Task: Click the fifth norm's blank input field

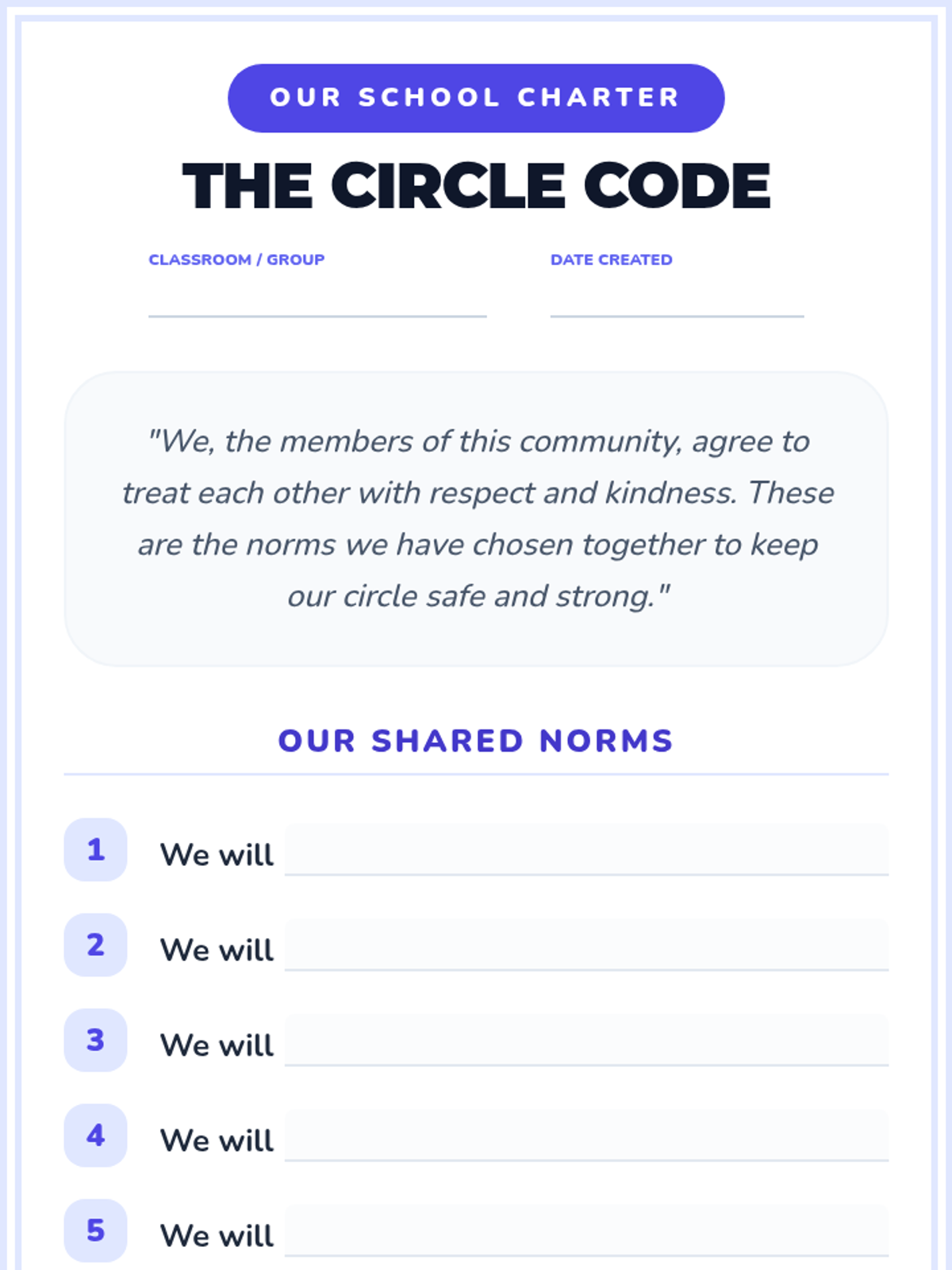Action: 586,1230
